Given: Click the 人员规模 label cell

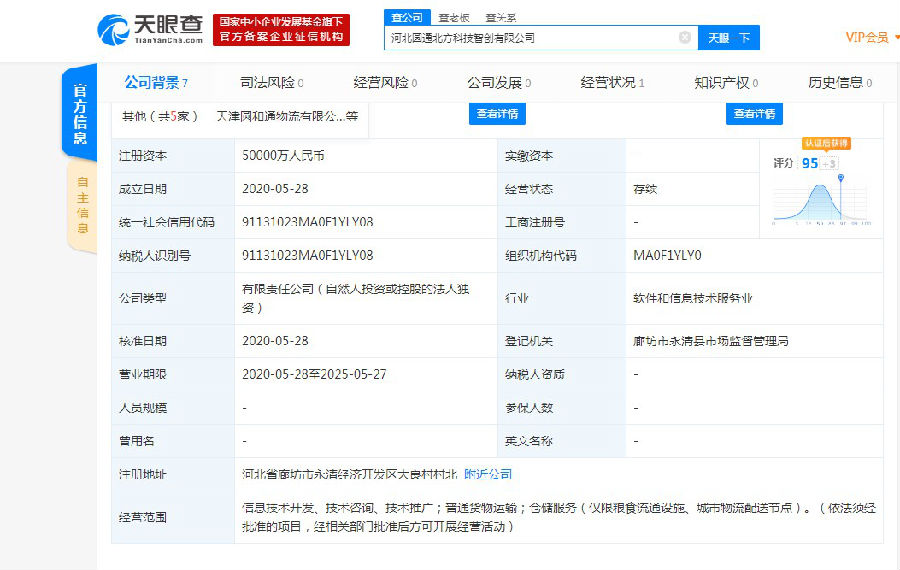Looking at the screenshot, I should (173, 408).
